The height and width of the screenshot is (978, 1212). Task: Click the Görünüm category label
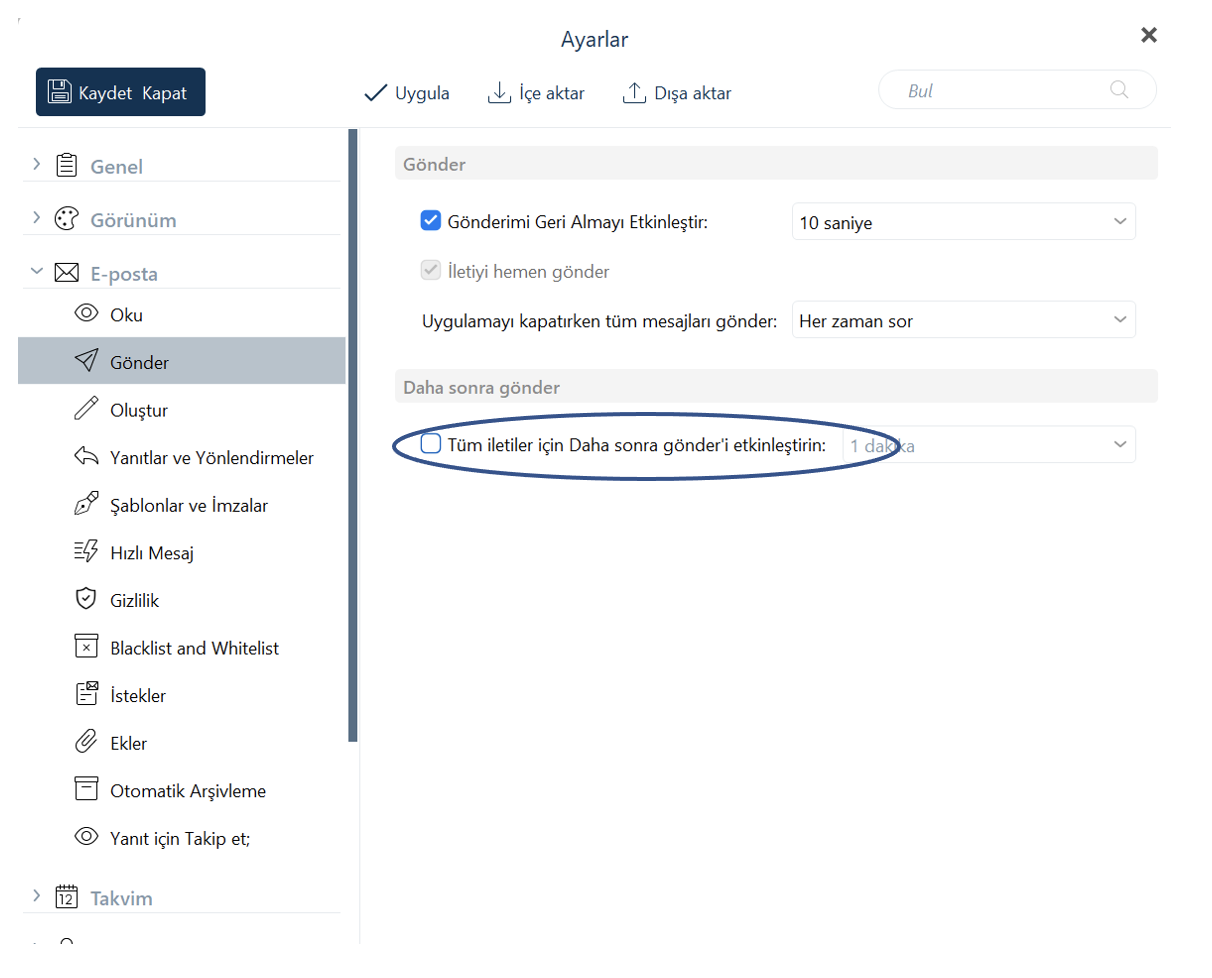[133, 220]
